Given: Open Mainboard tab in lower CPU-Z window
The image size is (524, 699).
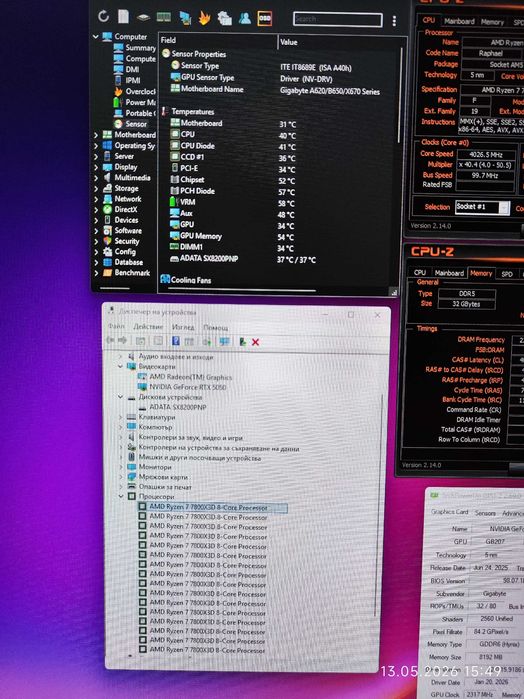Looking at the screenshot, I should pos(449,273).
